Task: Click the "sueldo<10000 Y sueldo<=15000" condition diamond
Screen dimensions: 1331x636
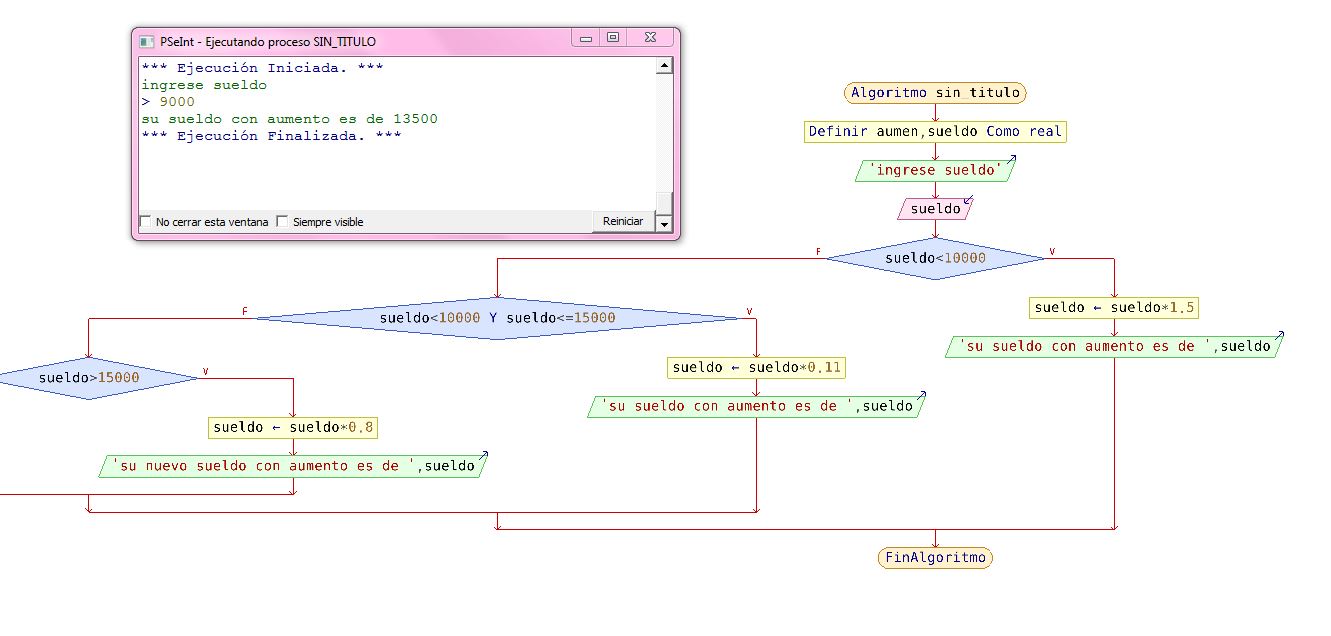Action: 500,316
